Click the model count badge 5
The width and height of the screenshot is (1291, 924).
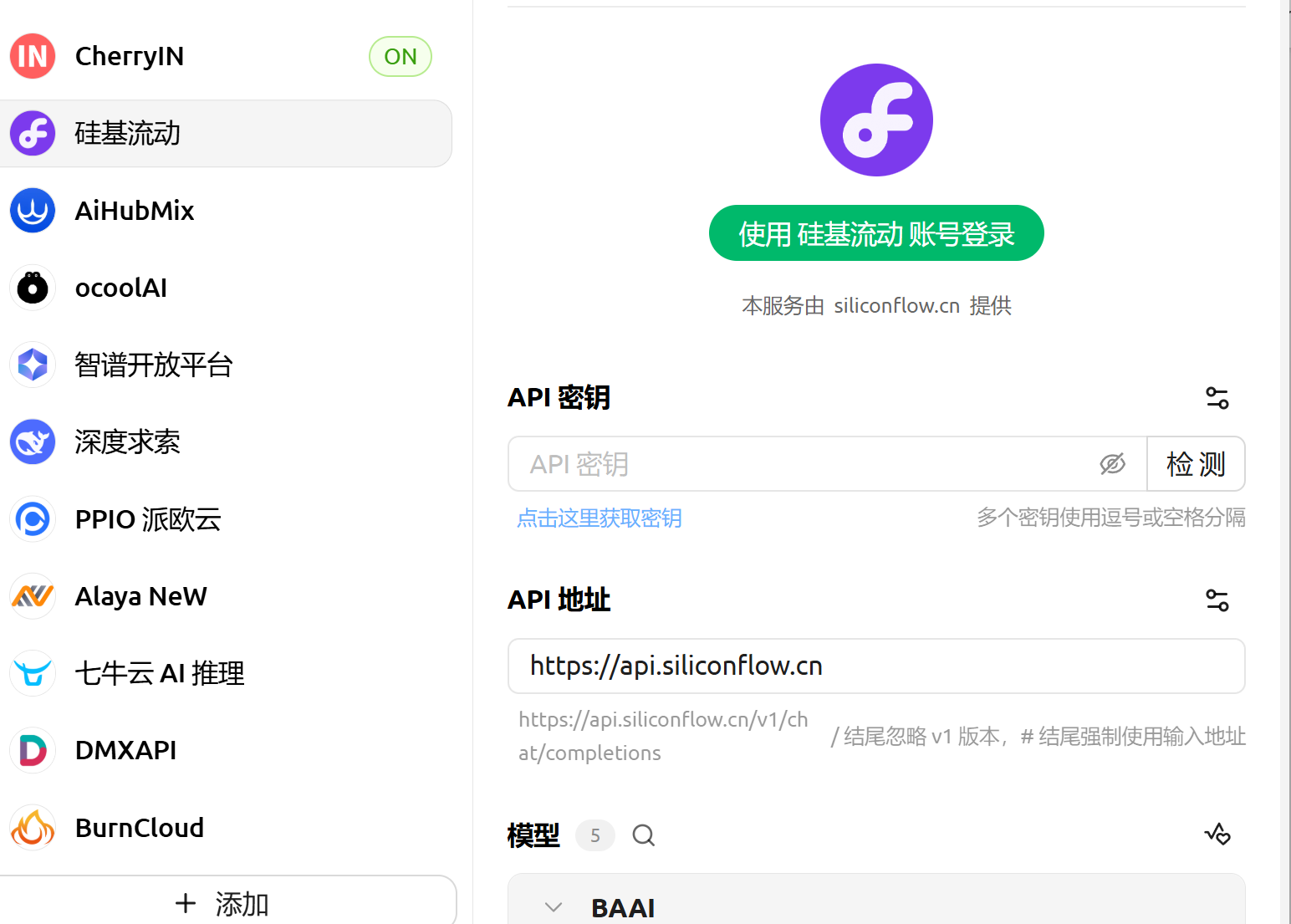click(x=595, y=835)
